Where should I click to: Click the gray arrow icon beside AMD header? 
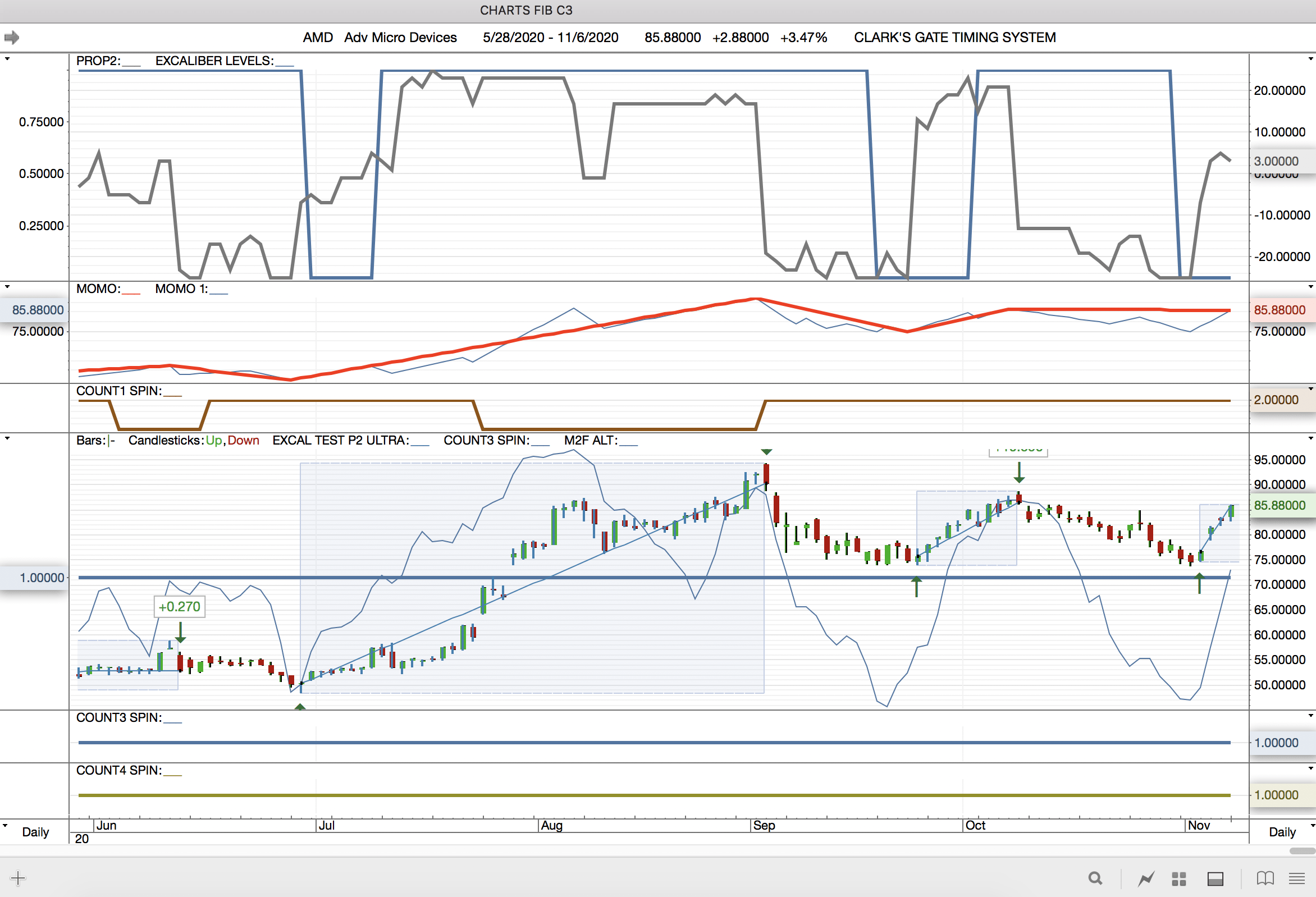(11, 38)
